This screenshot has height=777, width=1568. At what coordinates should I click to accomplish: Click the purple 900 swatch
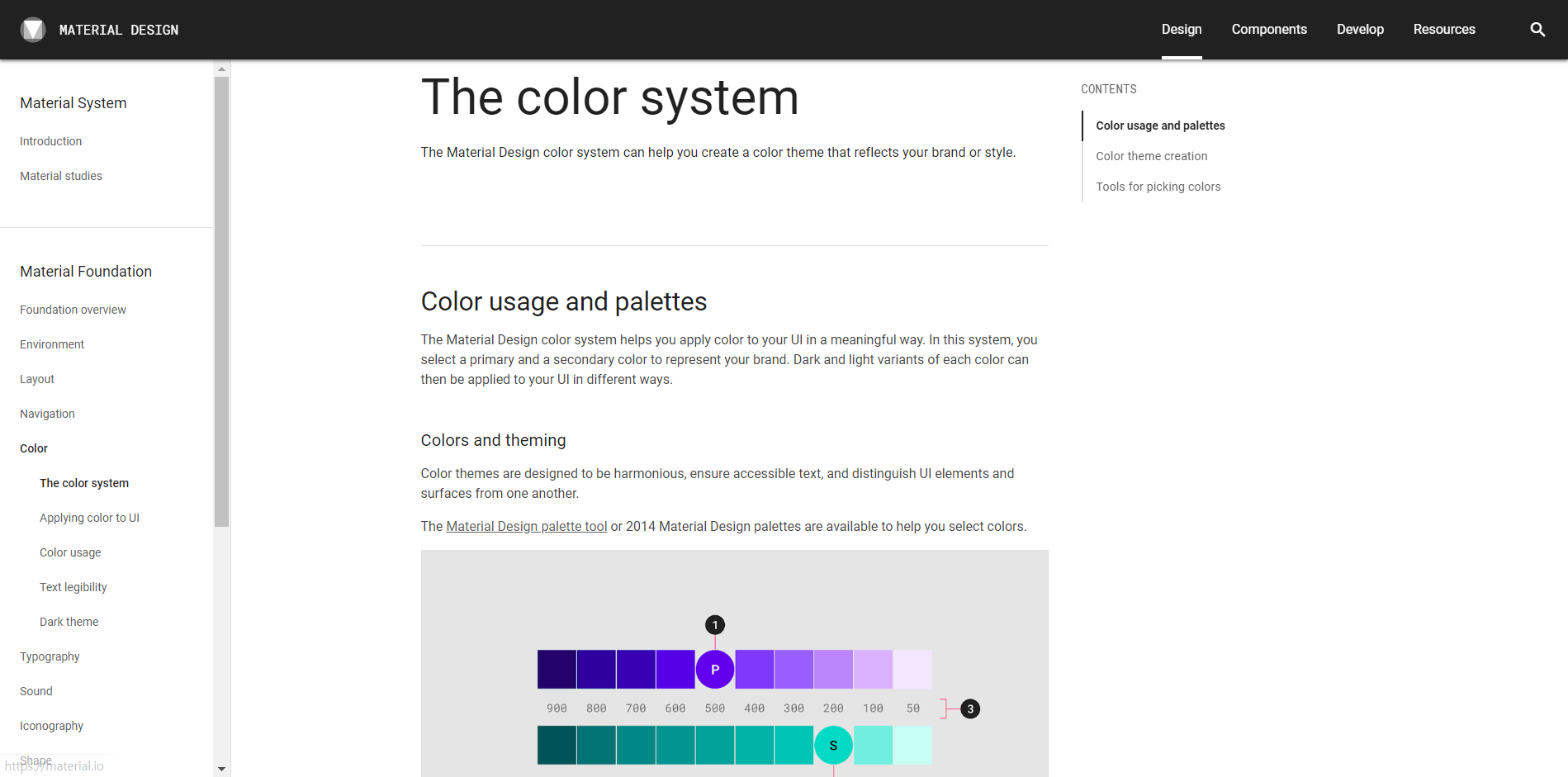557,669
